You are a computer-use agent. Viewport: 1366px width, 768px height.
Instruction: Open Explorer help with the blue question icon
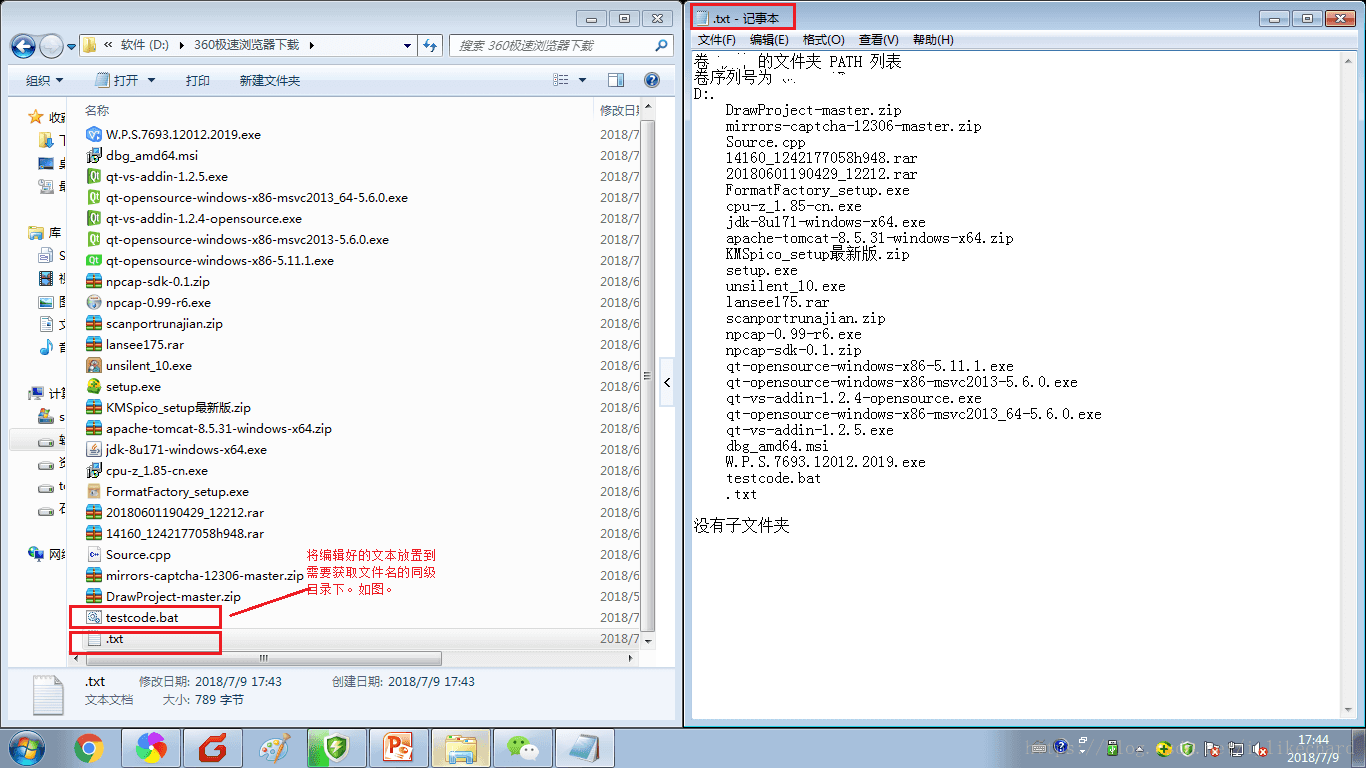pos(652,80)
